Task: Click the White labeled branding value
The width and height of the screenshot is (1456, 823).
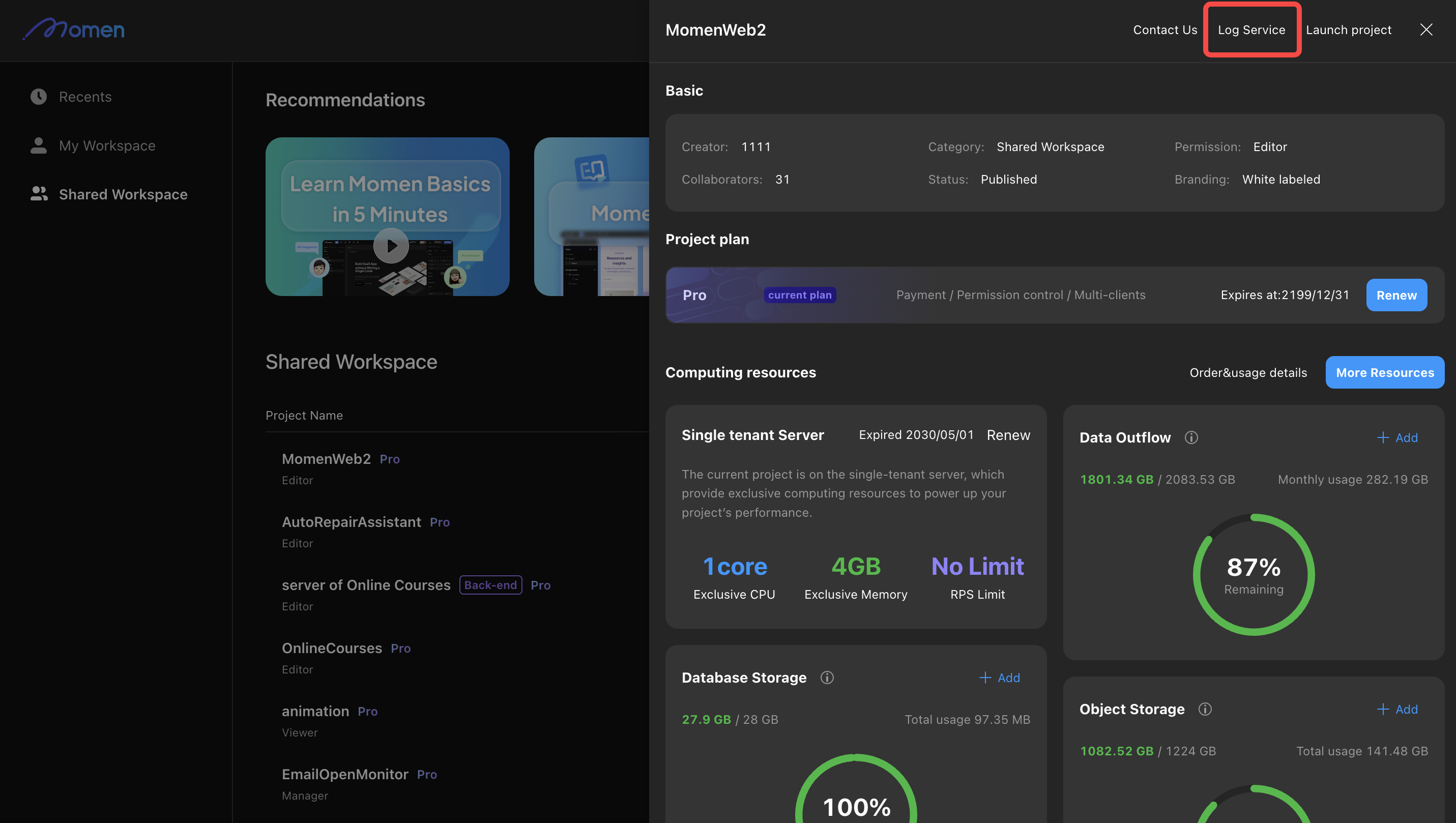Action: tap(1281, 179)
